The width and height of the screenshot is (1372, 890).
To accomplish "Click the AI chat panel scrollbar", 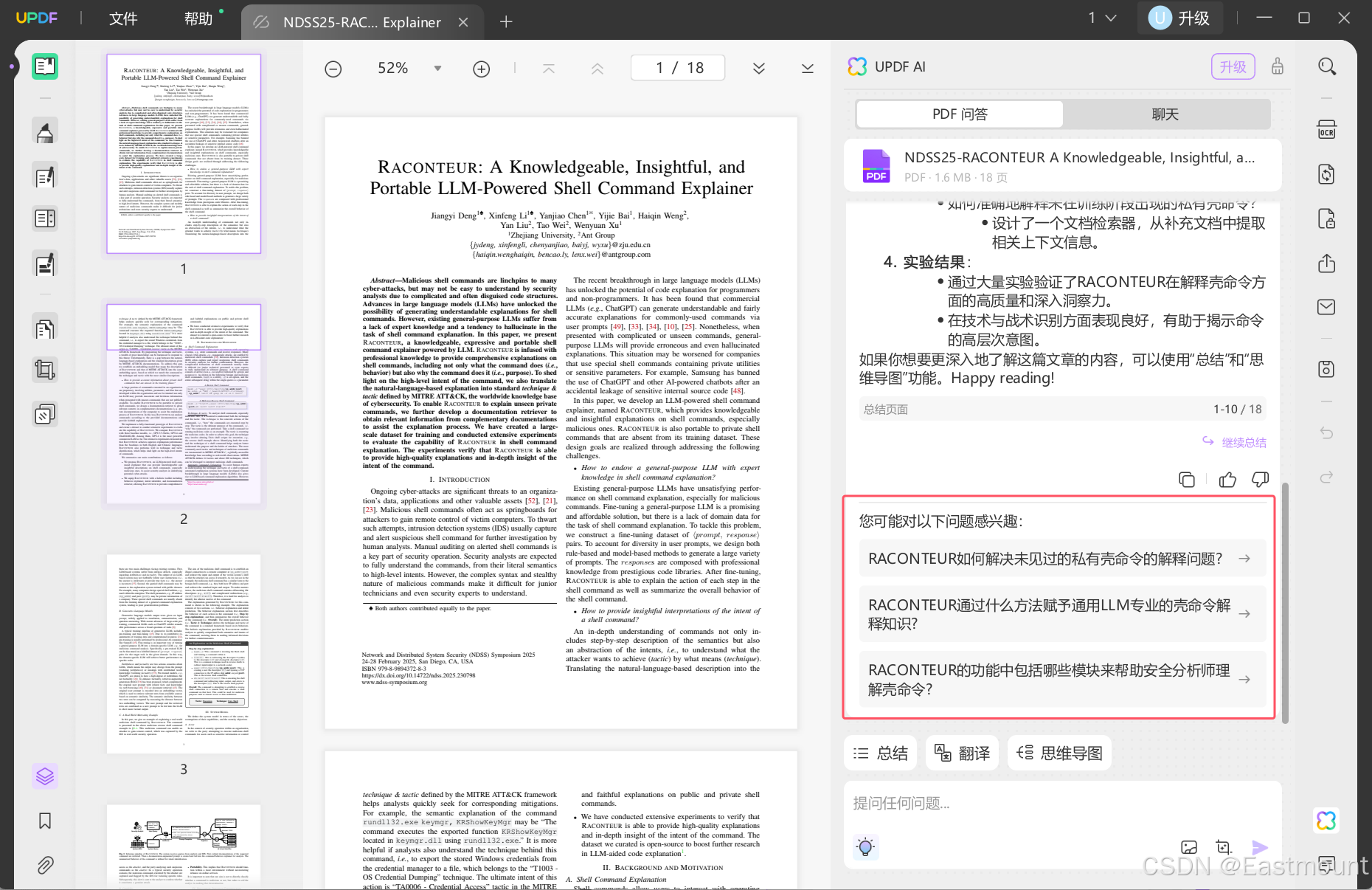I will coord(1286,603).
